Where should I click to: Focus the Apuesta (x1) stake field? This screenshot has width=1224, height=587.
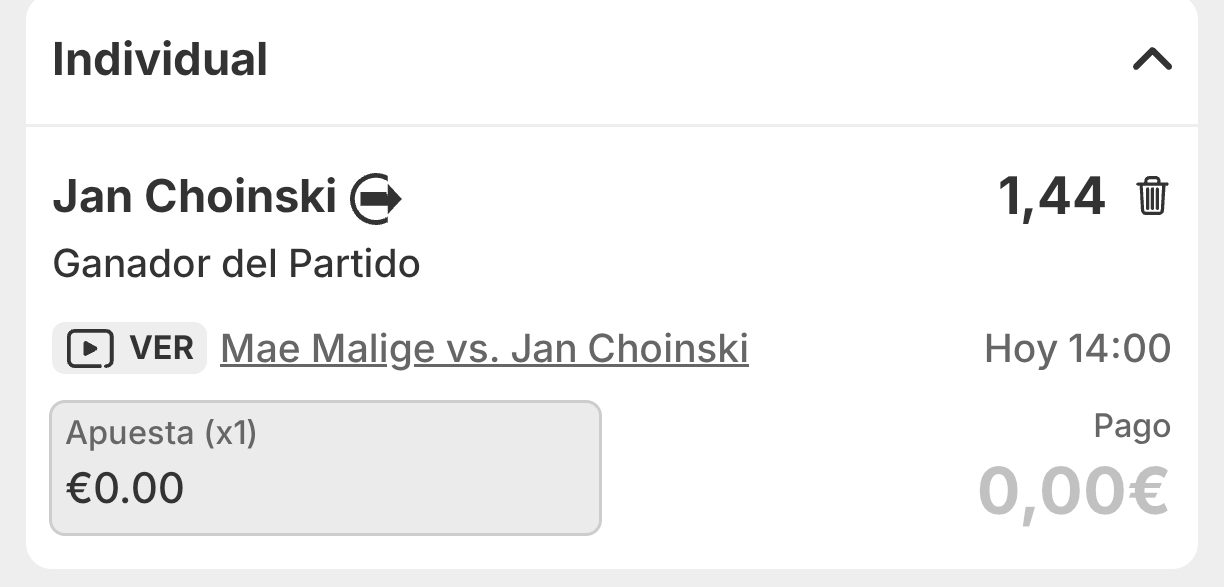point(325,468)
